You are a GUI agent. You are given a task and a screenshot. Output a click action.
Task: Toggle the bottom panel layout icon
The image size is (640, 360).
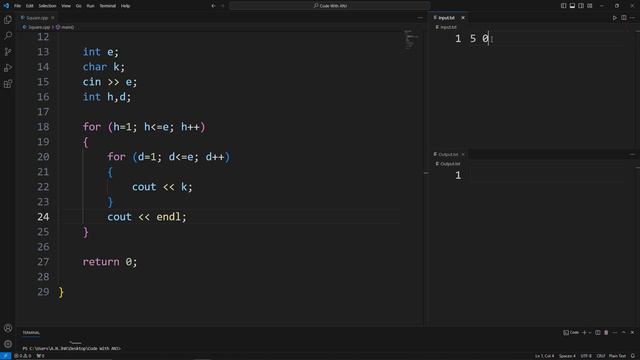572,6
